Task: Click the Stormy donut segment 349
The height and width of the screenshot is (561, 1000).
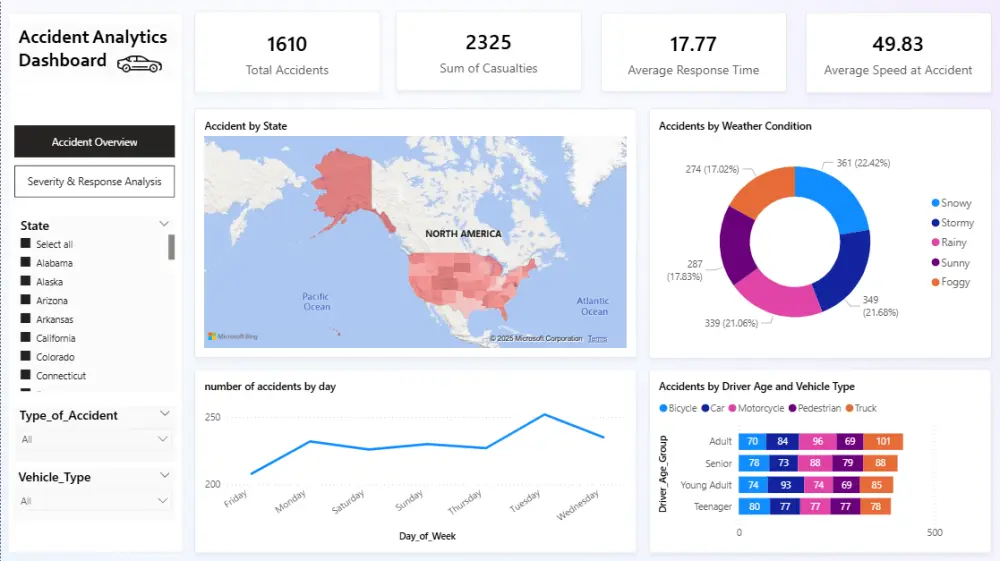Action: click(x=846, y=271)
